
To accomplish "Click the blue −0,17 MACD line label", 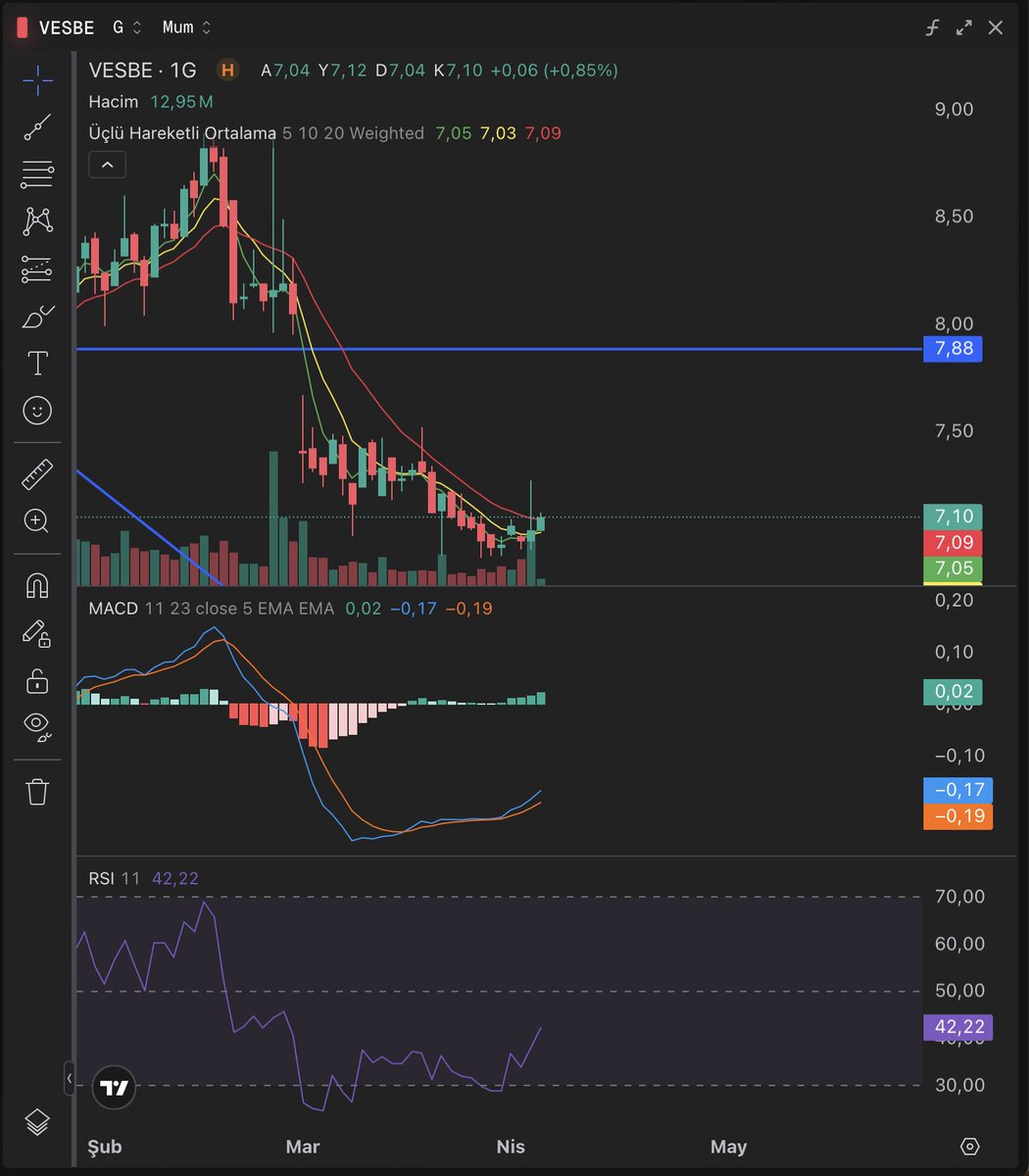I will (958, 790).
